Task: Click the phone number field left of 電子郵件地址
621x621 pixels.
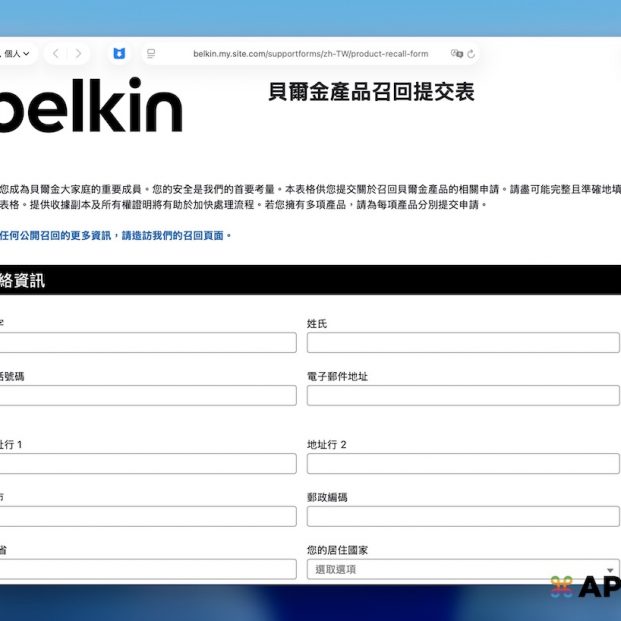Action: (x=148, y=396)
